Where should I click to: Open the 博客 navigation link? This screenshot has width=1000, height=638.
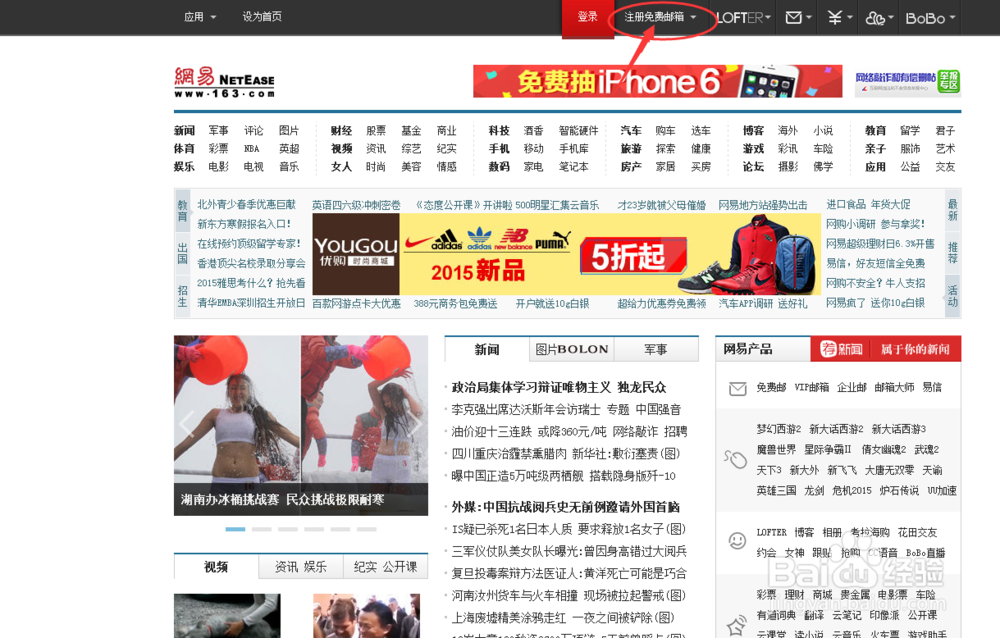[x=753, y=131]
